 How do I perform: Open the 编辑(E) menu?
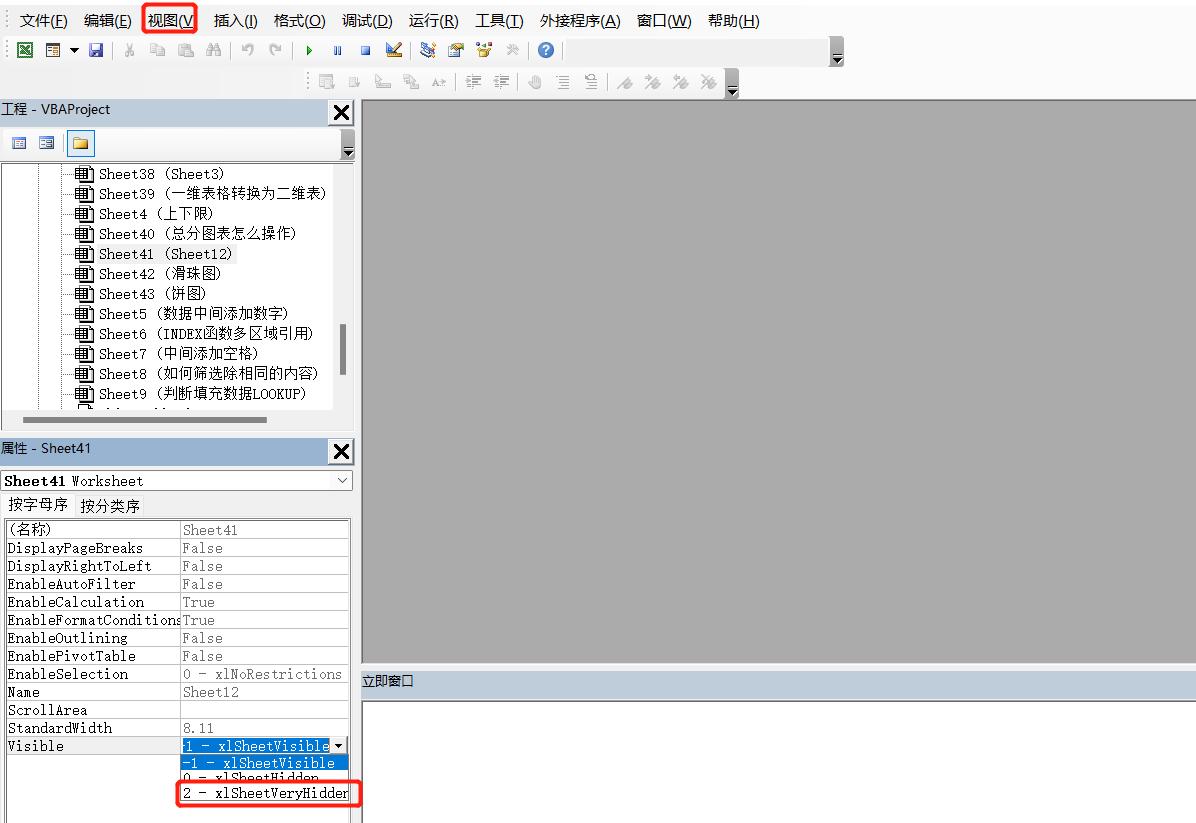[x=108, y=21]
